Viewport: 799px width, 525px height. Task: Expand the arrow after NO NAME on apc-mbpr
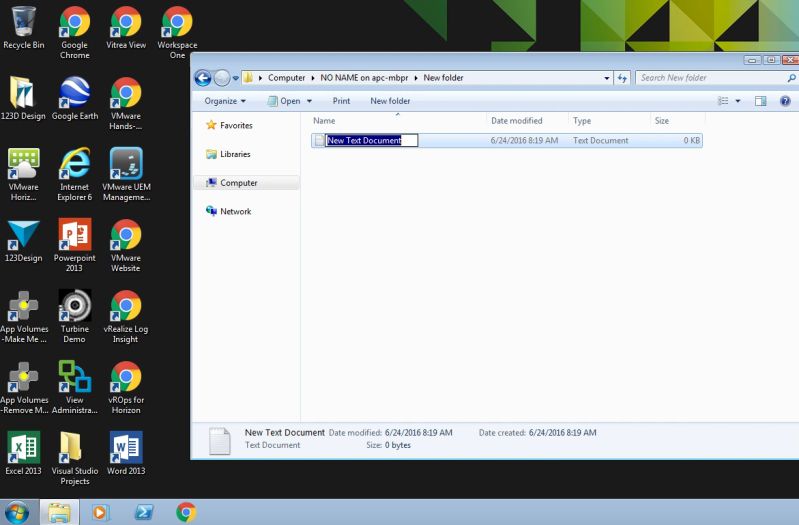(x=416, y=78)
